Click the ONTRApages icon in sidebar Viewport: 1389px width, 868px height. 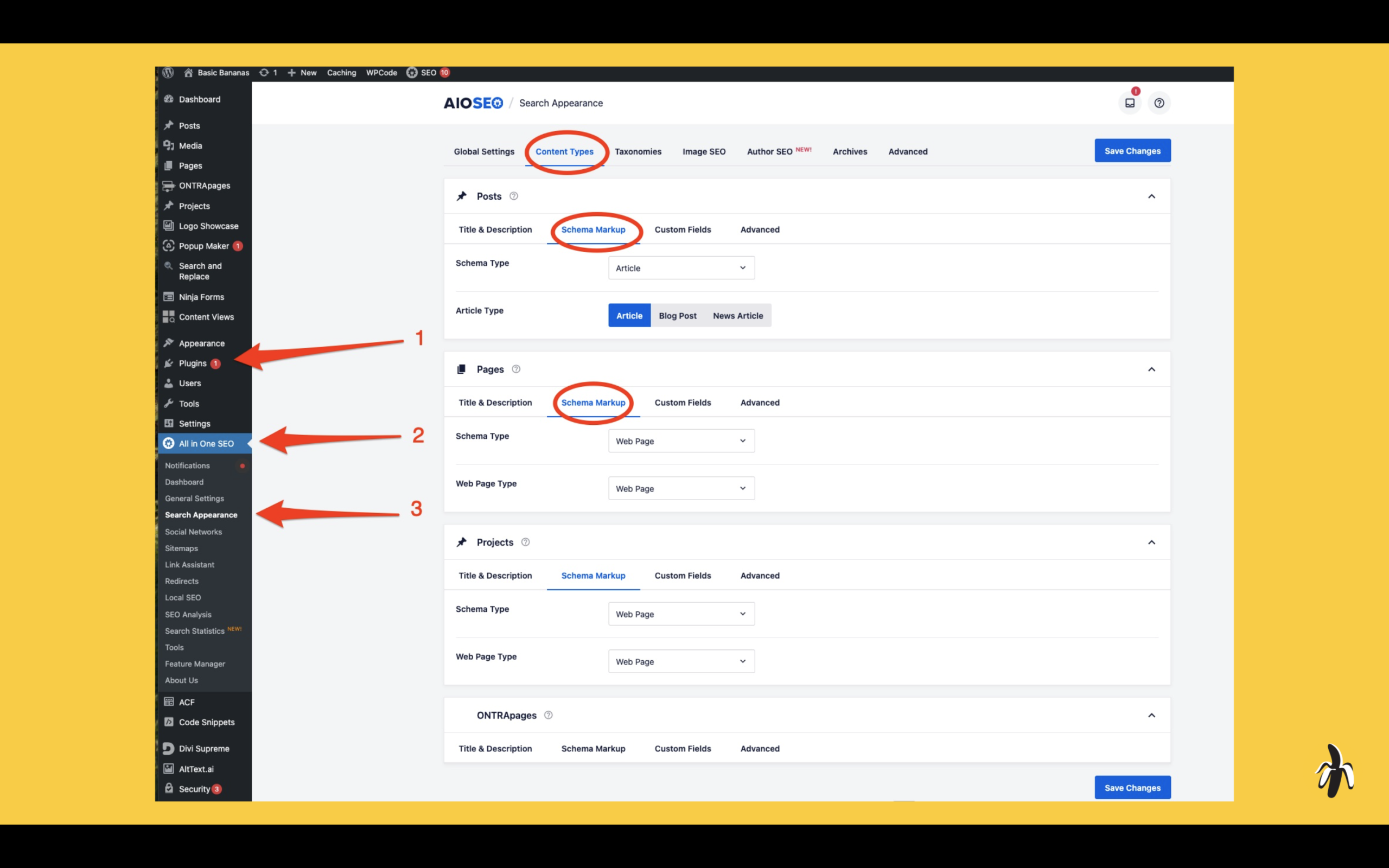pyautogui.click(x=169, y=186)
